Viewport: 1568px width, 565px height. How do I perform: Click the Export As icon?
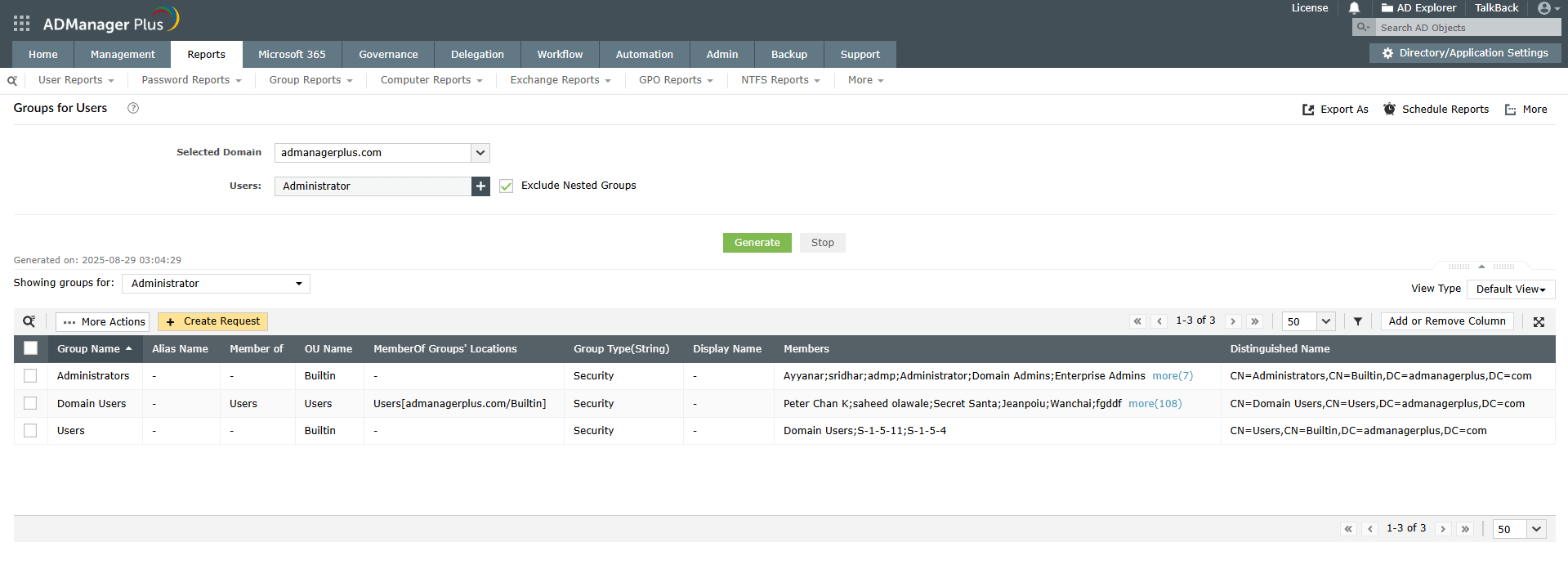[x=1308, y=110]
